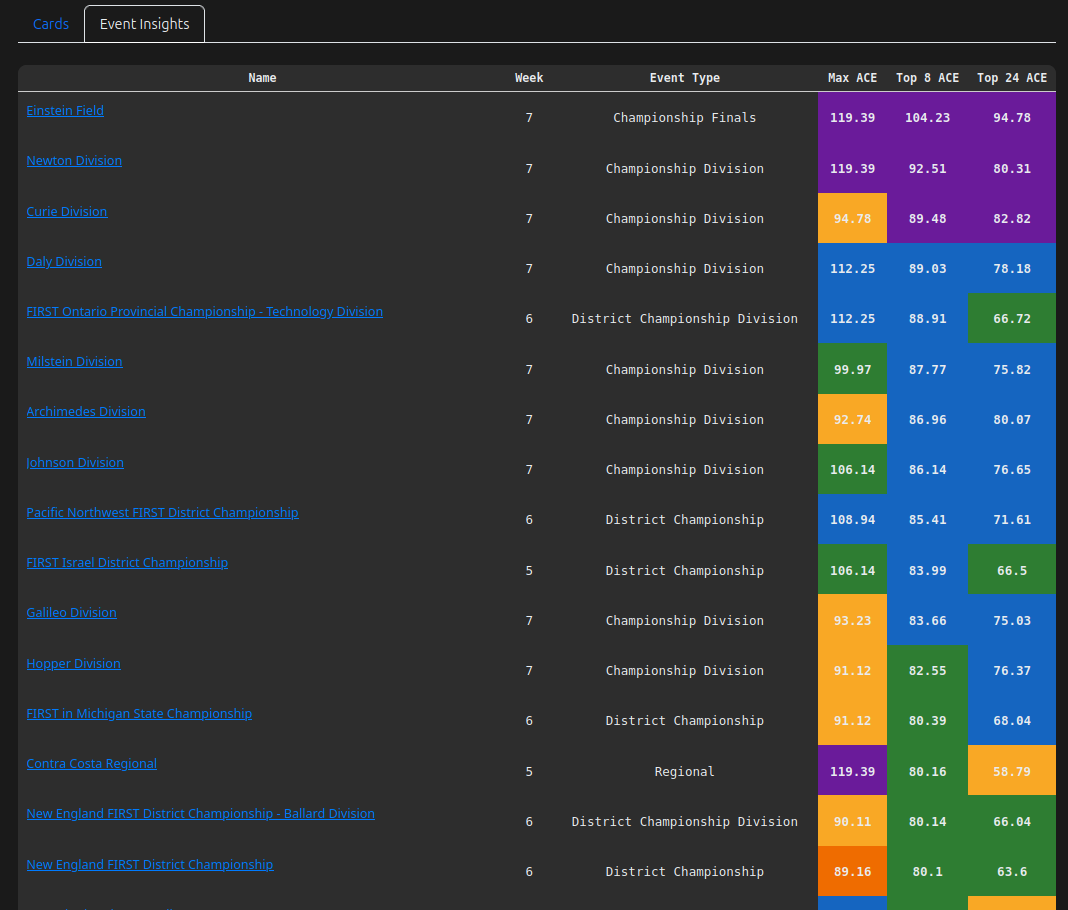This screenshot has height=910, width=1068.
Task: Click the green 82.55 Top 8 cell
Action: [x=927, y=670]
